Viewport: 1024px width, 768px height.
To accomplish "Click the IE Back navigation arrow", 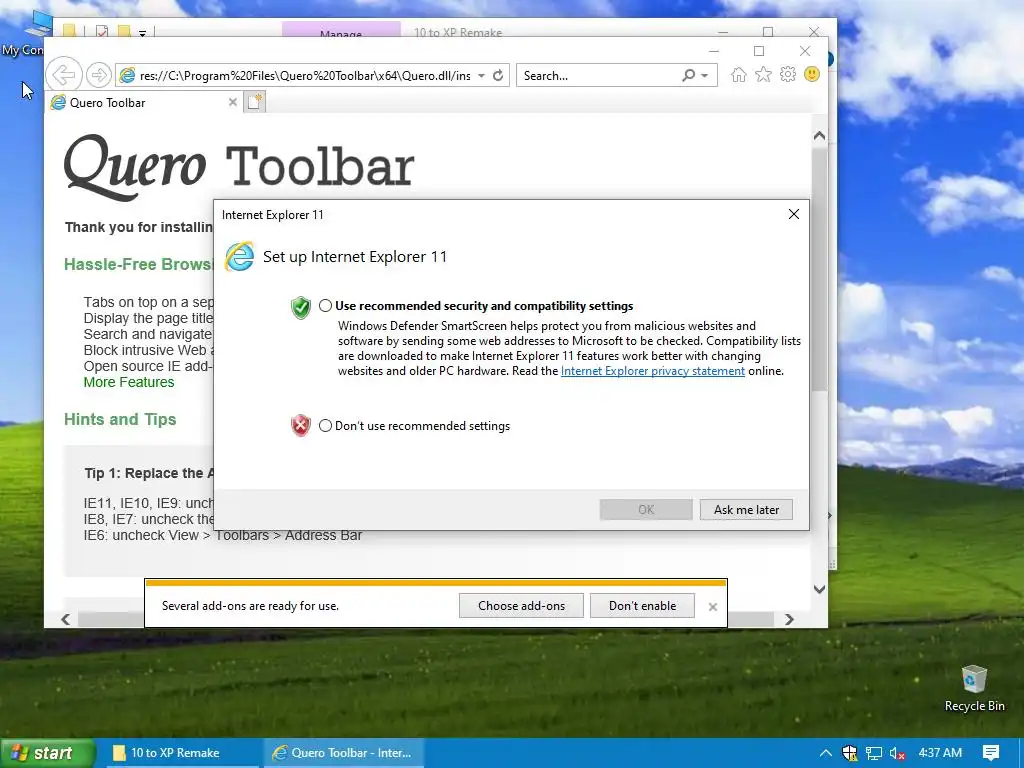I will (64, 75).
